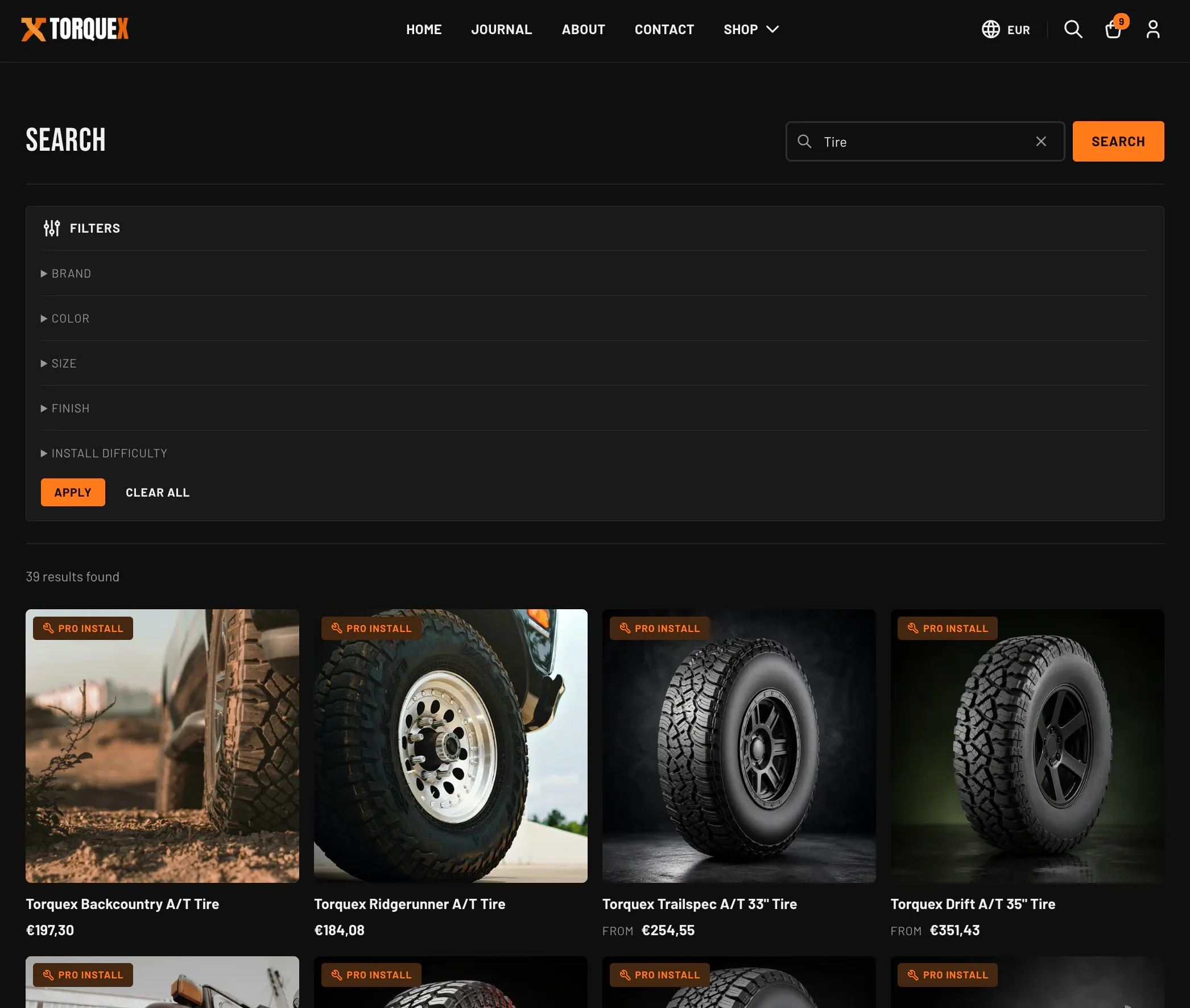Click Trailspec A/T 33" Tire product image
The height and width of the screenshot is (1008, 1190).
tap(739, 746)
